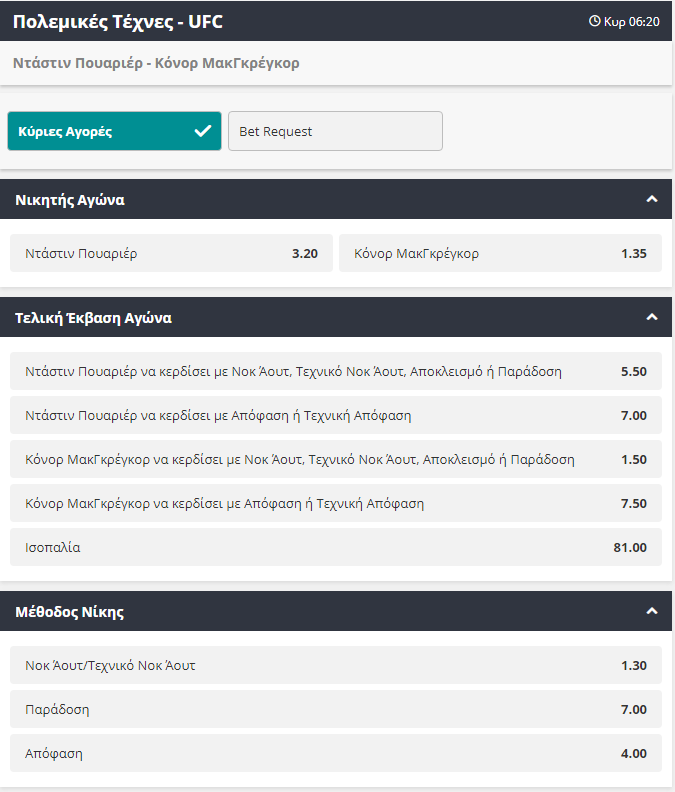Click the checkmark icon on Κύριες Αγορές
Image resolution: width=675 pixels, height=792 pixels.
tap(203, 131)
